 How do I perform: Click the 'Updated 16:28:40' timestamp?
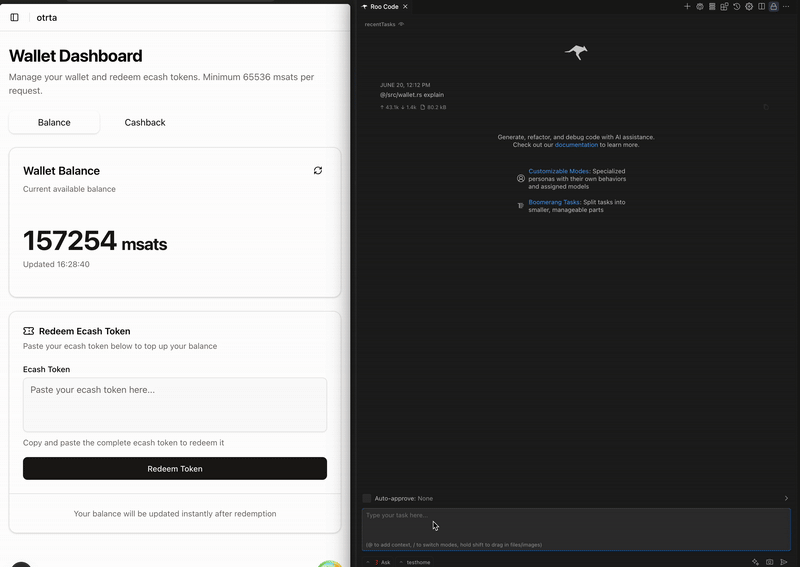click(56, 264)
